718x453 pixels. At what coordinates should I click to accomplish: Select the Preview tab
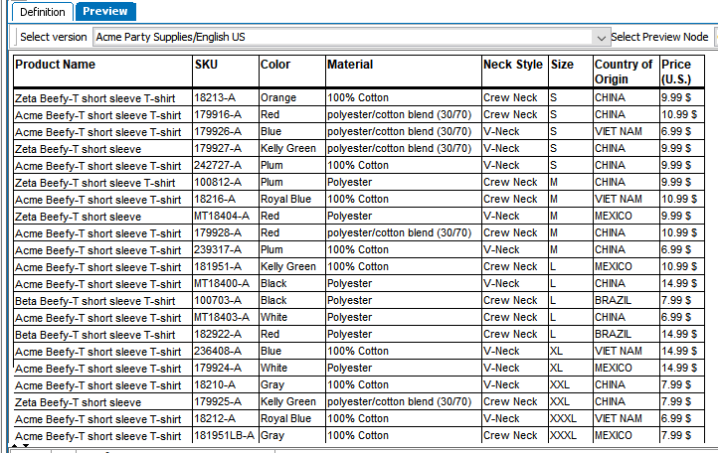[105, 11]
